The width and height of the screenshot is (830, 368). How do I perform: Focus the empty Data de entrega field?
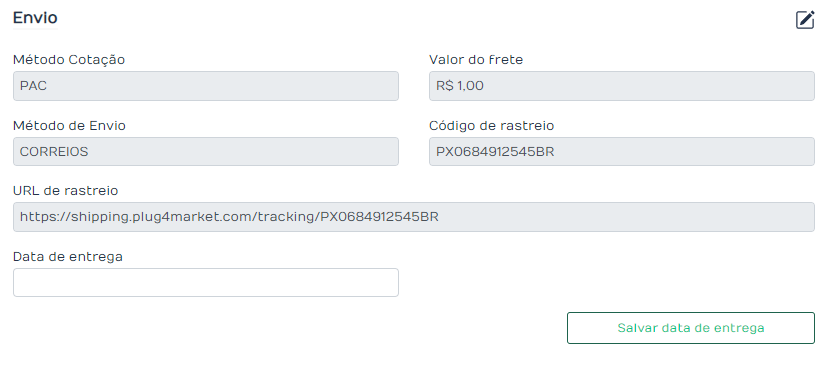tap(206, 282)
